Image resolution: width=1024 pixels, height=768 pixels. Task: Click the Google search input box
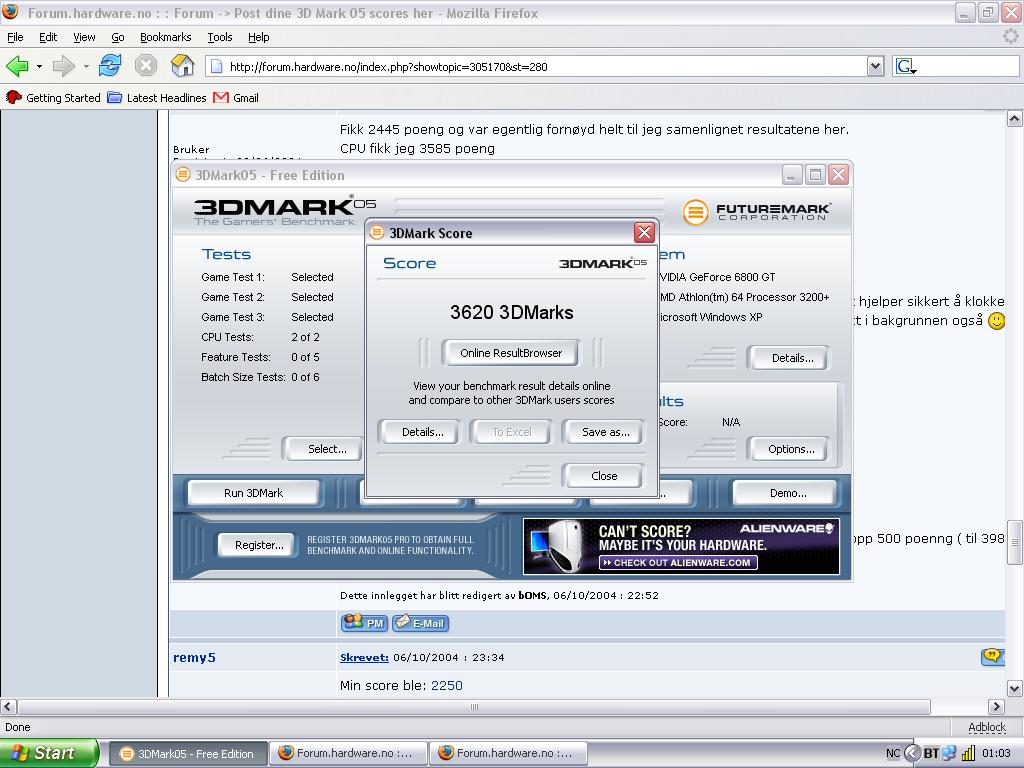pyautogui.click(x=968, y=66)
